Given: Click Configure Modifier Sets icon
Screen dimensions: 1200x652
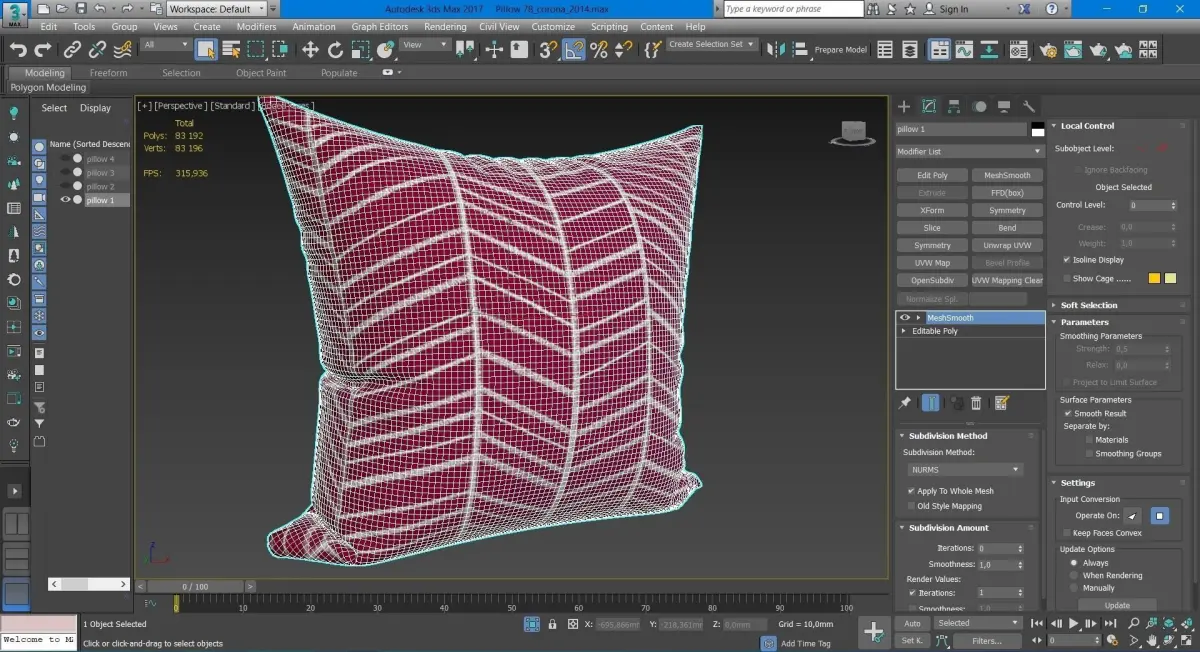Looking at the screenshot, I should [1002, 403].
